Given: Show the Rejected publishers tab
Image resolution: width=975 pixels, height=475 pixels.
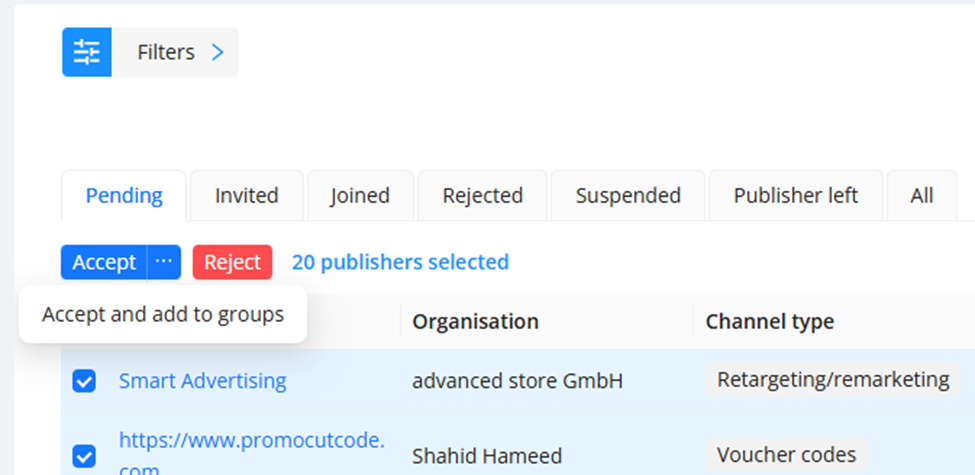Looking at the screenshot, I should pyautogui.click(x=482, y=196).
